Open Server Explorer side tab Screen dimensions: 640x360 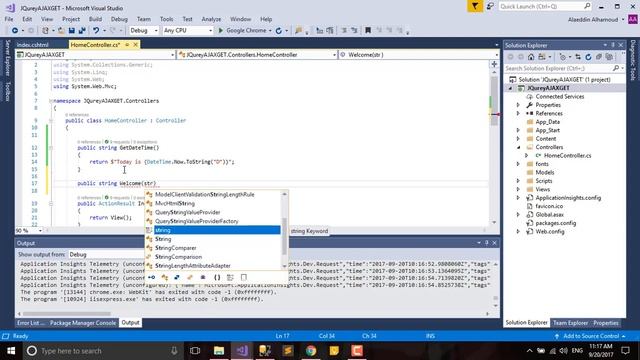click(7, 58)
